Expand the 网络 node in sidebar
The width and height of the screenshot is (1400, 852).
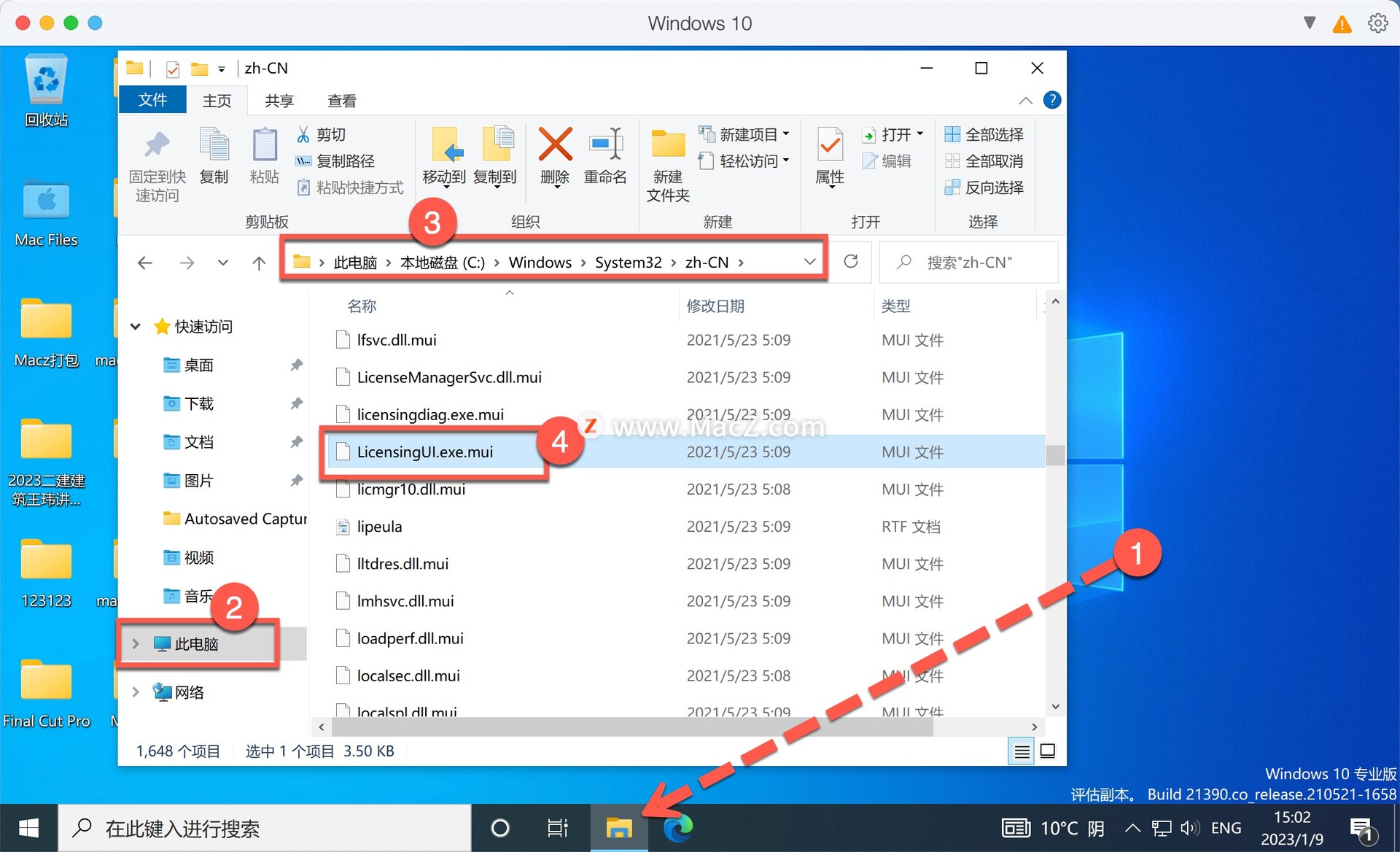pos(136,692)
